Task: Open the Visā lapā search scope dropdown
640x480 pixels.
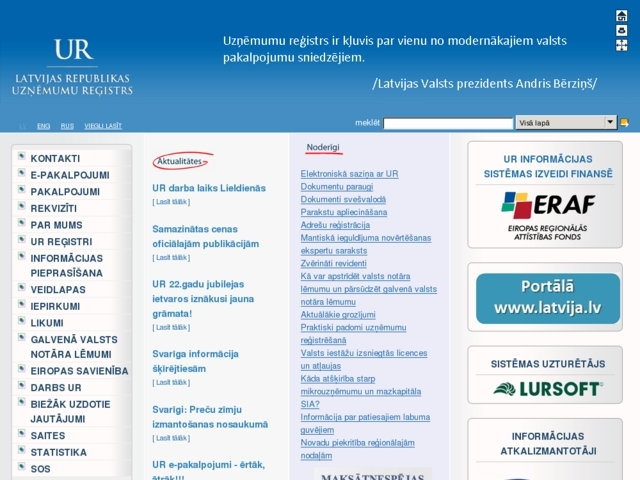Action: (566, 122)
